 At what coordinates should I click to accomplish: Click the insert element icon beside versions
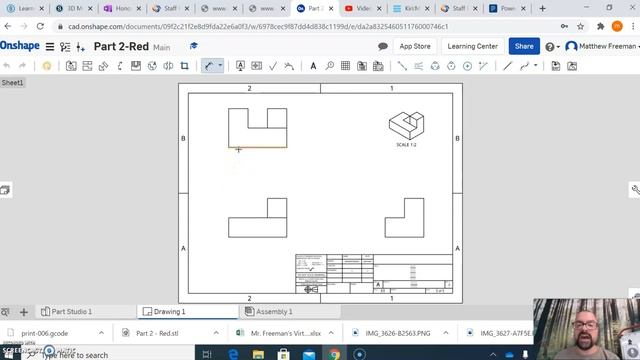80,47
